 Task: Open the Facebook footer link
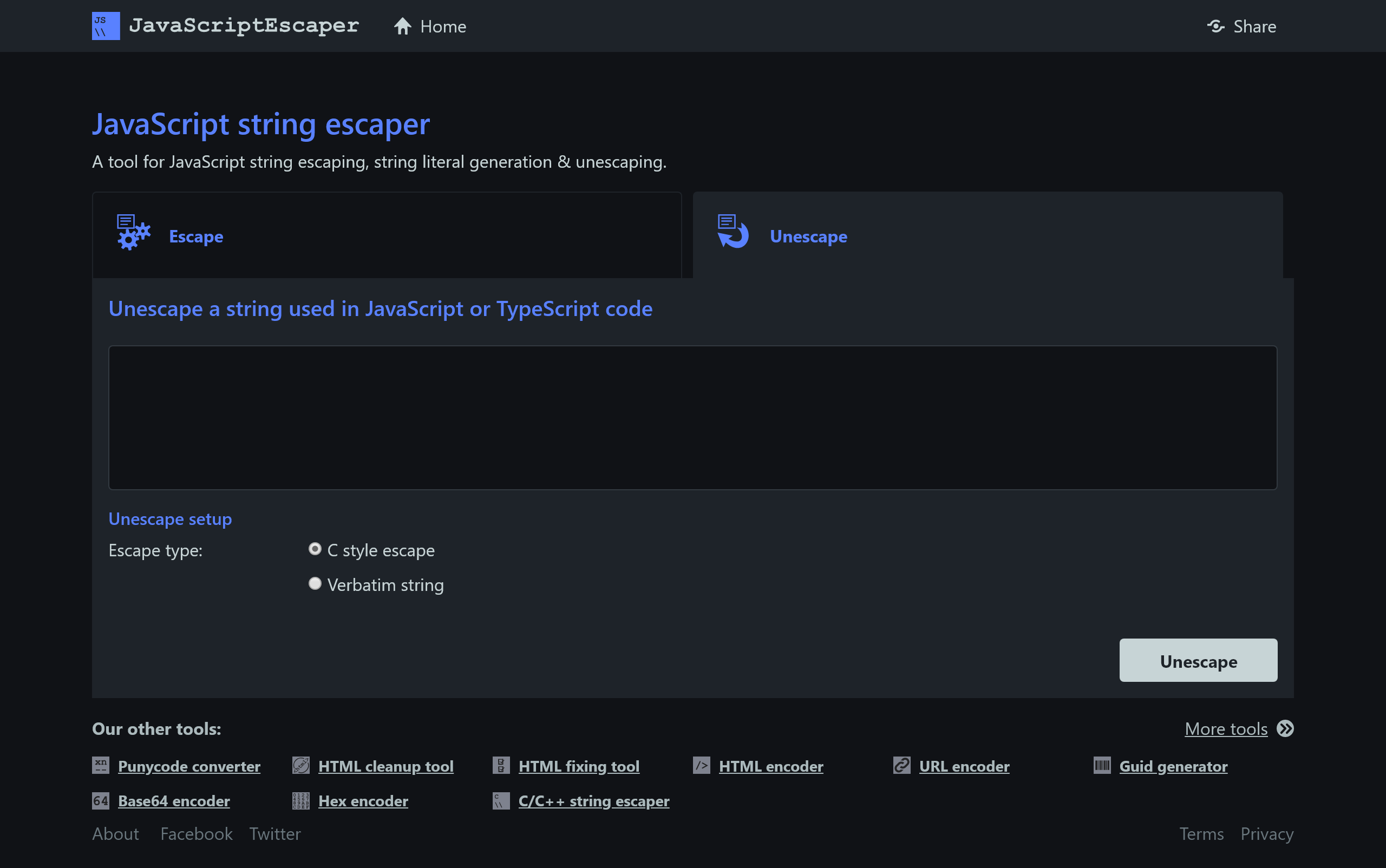point(197,833)
